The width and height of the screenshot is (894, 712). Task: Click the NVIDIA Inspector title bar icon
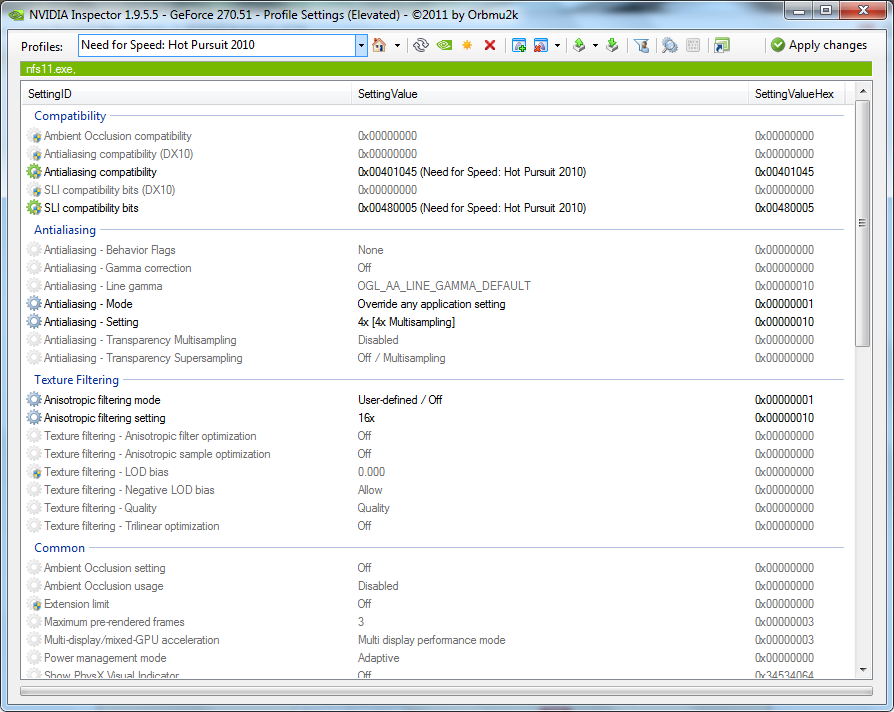[17, 14]
